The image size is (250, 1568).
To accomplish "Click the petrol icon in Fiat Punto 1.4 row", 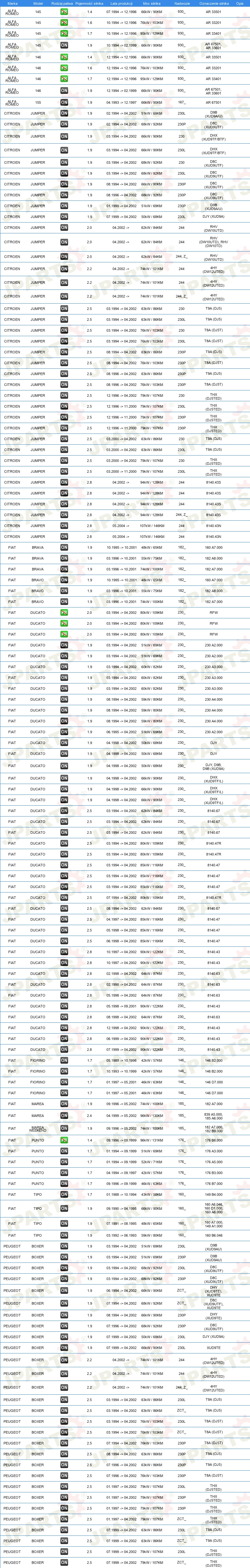I will tap(64, 1140).
